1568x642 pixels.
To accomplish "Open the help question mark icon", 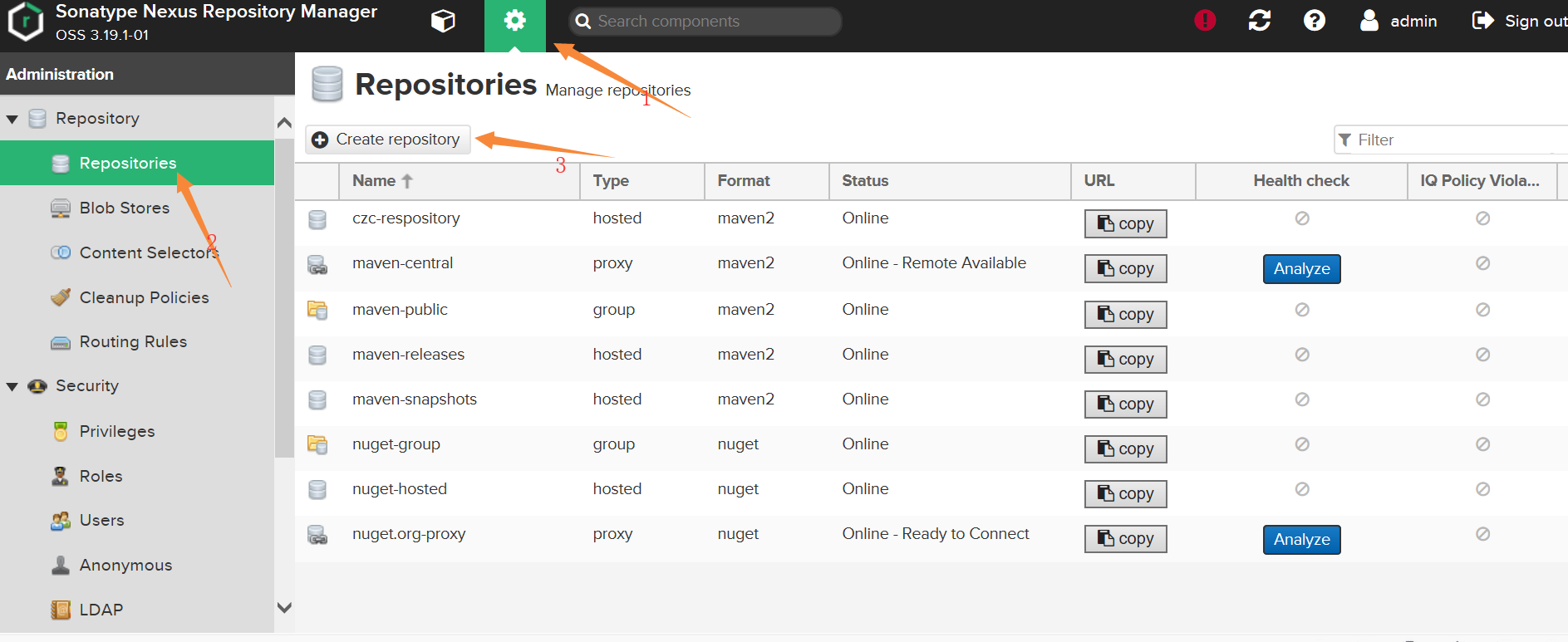I will tap(1315, 21).
